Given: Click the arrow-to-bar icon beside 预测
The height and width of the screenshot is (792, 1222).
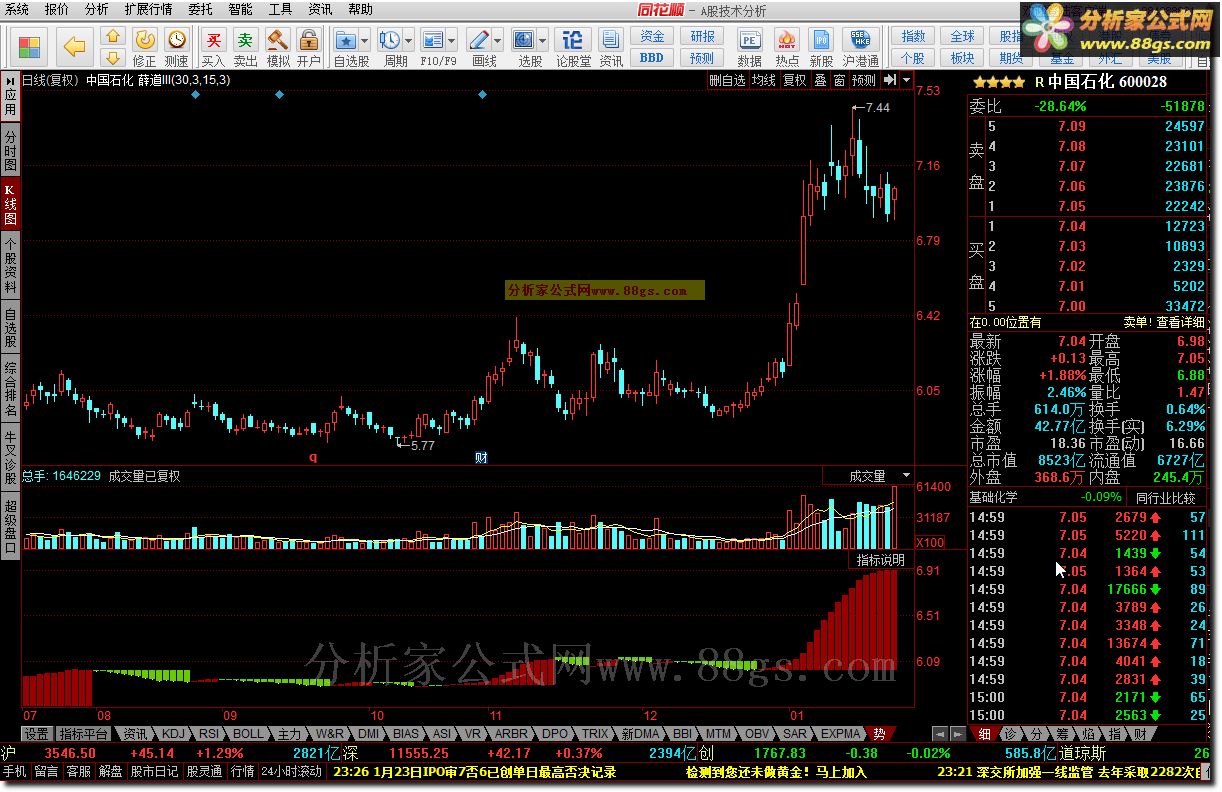Looking at the screenshot, I should 889,80.
